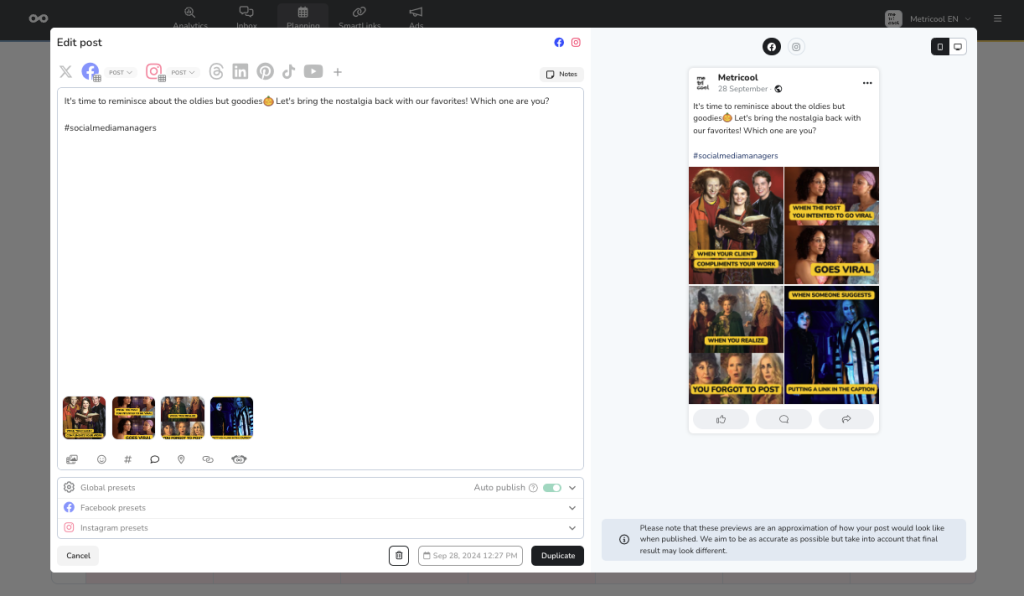Enable the YouTube network icon
1024x596 pixels.
pyautogui.click(x=313, y=71)
